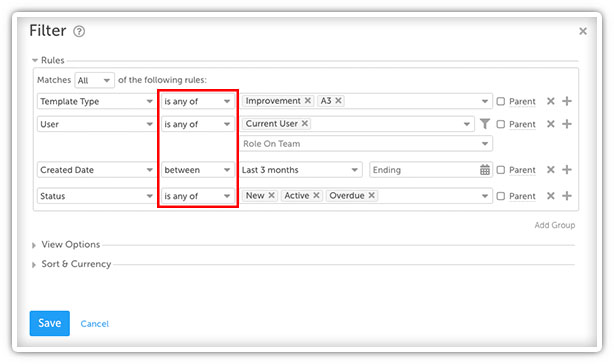The image size is (614, 364).
Task: Click the funnel filter icon in User row
Action: click(x=485, y=124)
